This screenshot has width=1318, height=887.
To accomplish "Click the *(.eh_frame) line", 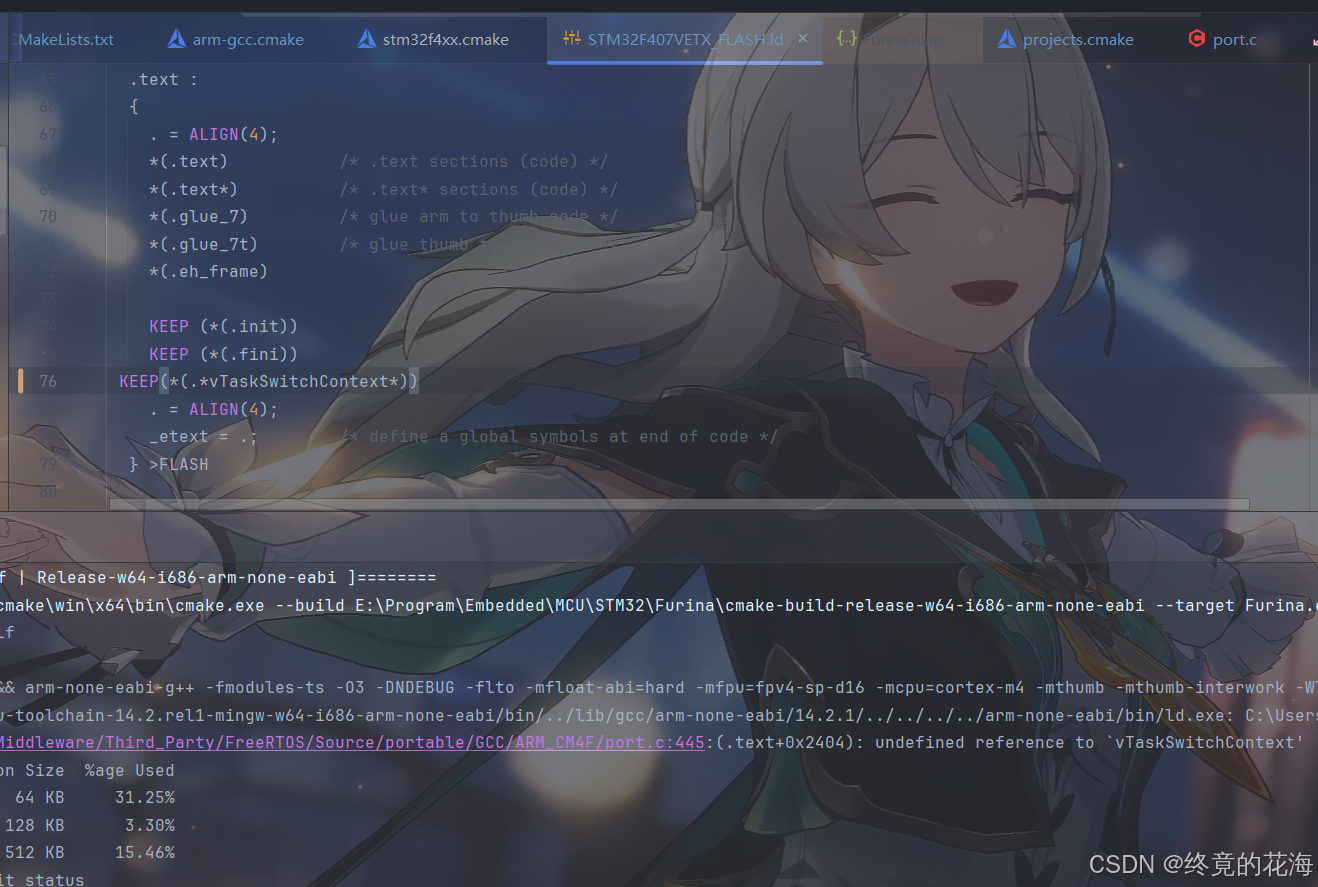I will (x=208, y=271).
